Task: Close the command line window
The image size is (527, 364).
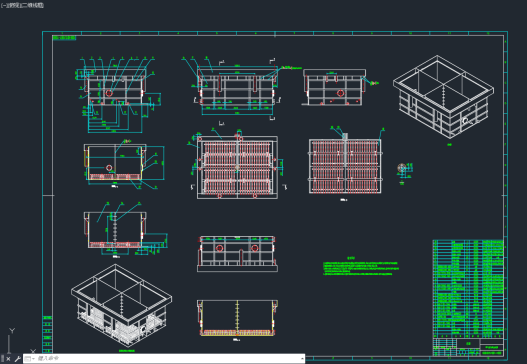Action: tap(8, 359)
